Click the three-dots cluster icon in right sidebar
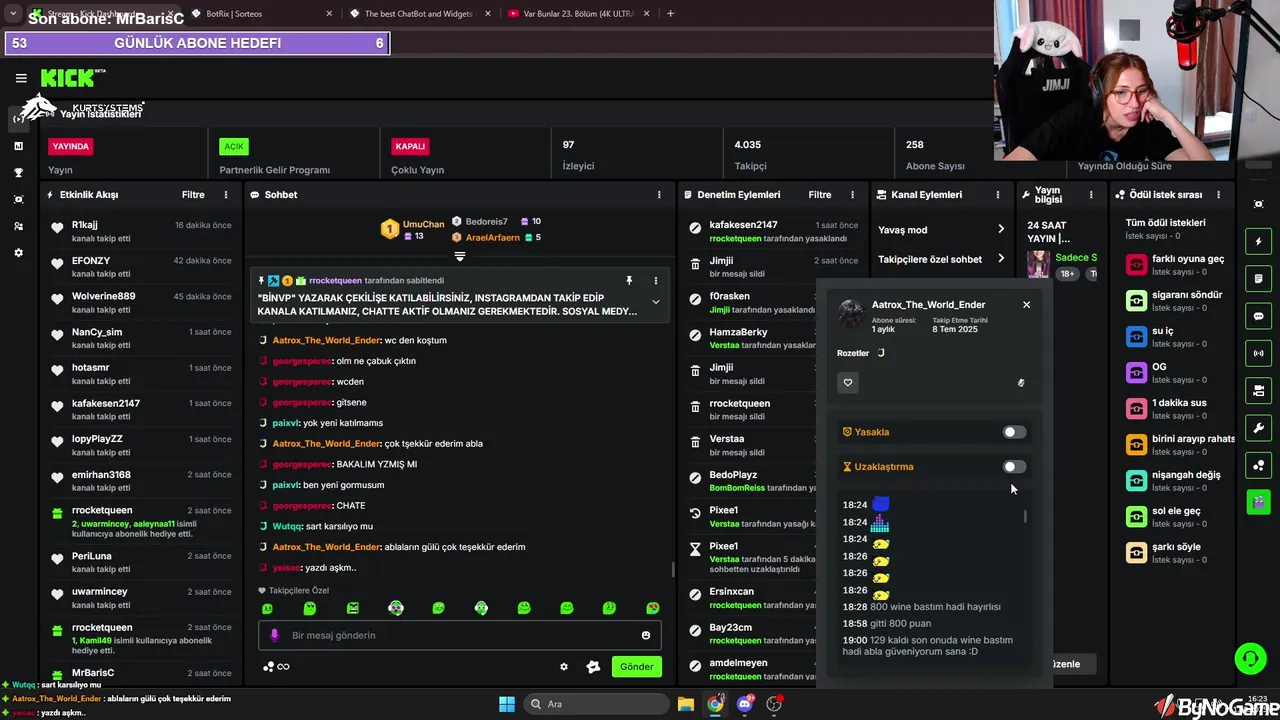 click(1259, 465)
